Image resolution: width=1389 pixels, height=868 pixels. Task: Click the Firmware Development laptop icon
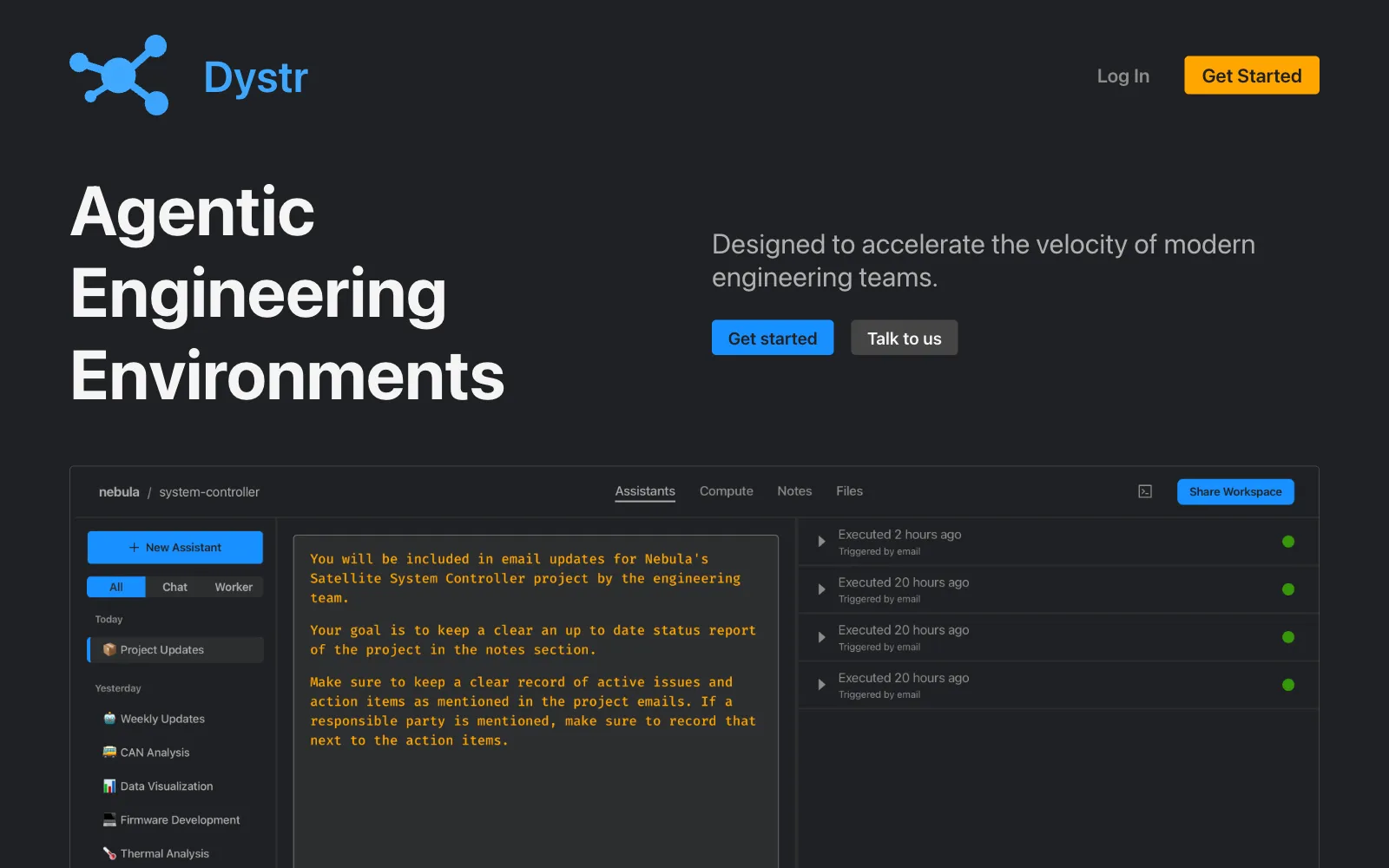coord(109,819)
